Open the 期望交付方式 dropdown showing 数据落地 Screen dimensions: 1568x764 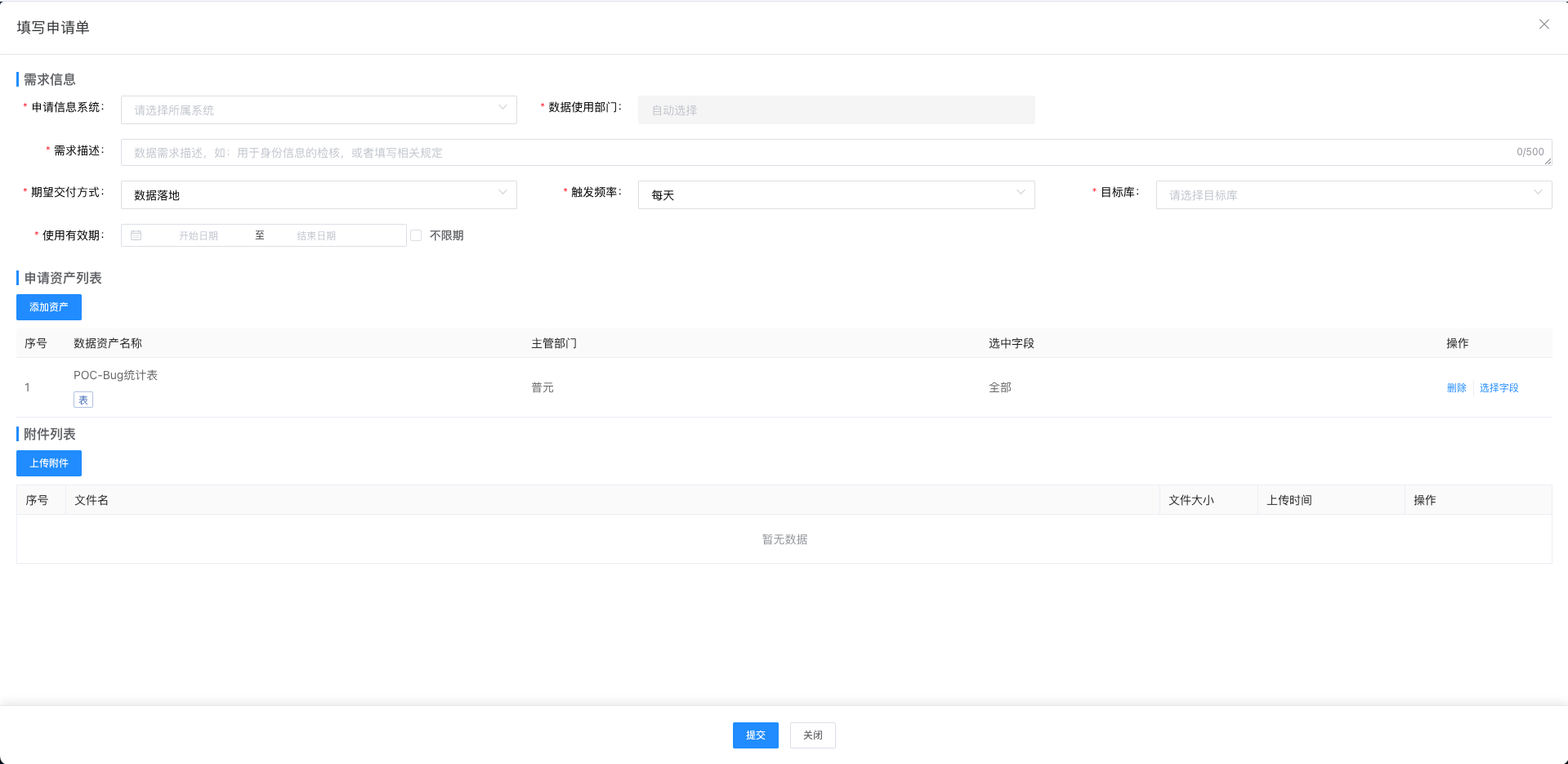tap(318, 194)
